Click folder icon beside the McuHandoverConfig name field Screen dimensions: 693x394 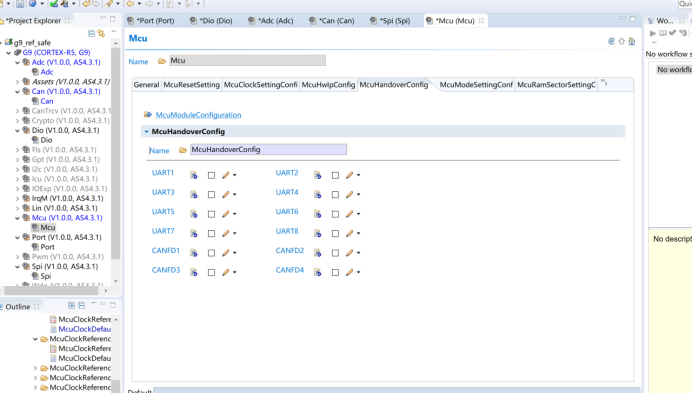click(183, 150)
